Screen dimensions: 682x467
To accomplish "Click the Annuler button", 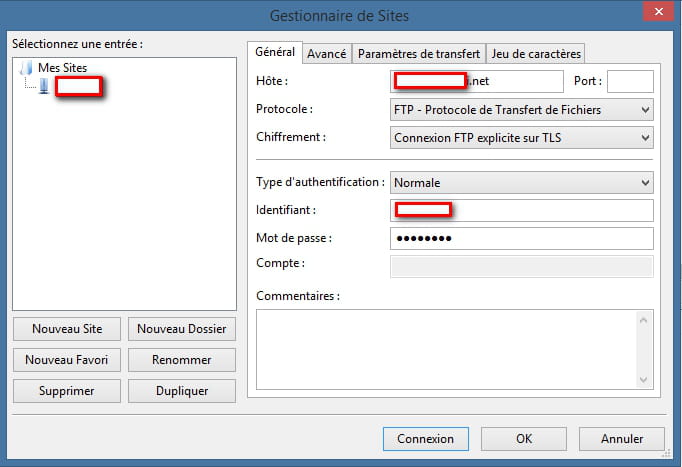I will [622, 438].
